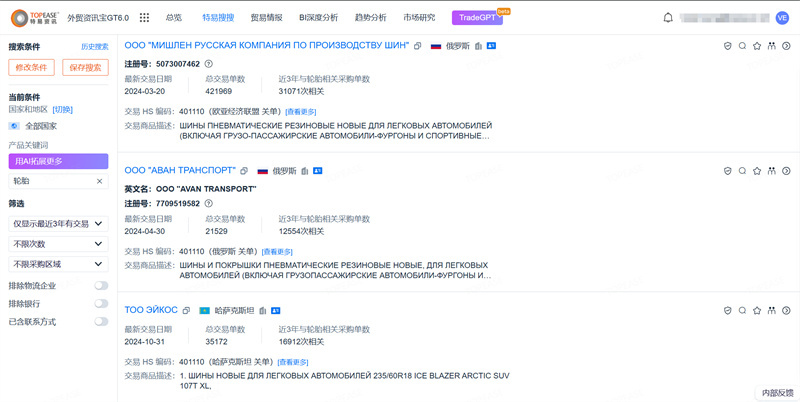Screen dimensions: 800x402
Task: Click 查看更多 under АВАН ТРАНСПОРТ HS code
Action: coord(277,252)
